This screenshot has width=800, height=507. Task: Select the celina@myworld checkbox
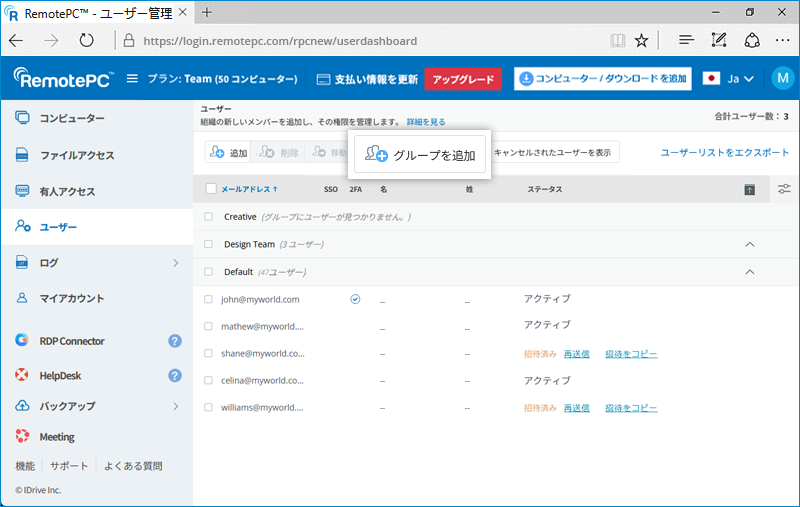pyautogui.click(x=208, y=380)
